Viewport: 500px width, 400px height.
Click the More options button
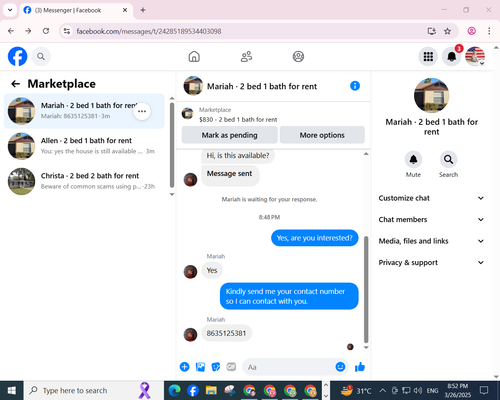click(322, 135)
